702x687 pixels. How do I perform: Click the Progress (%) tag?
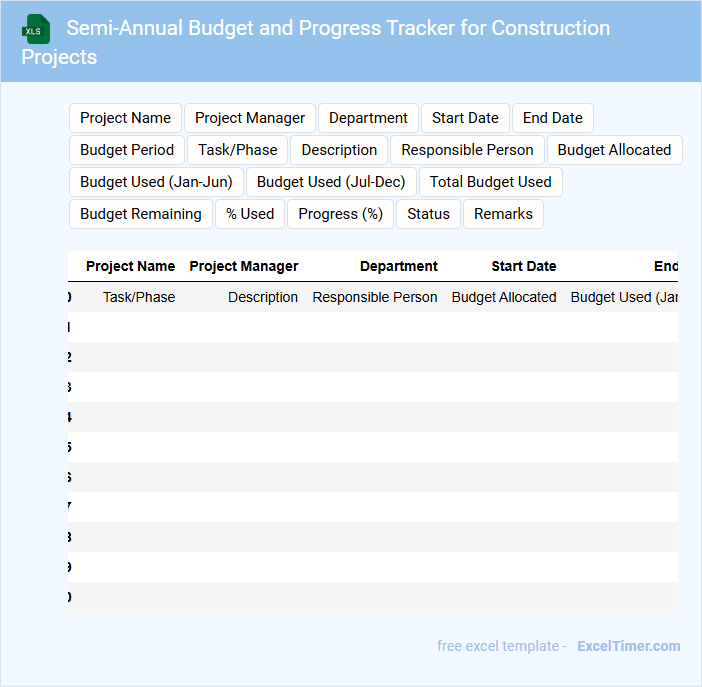tap(340, 214)
